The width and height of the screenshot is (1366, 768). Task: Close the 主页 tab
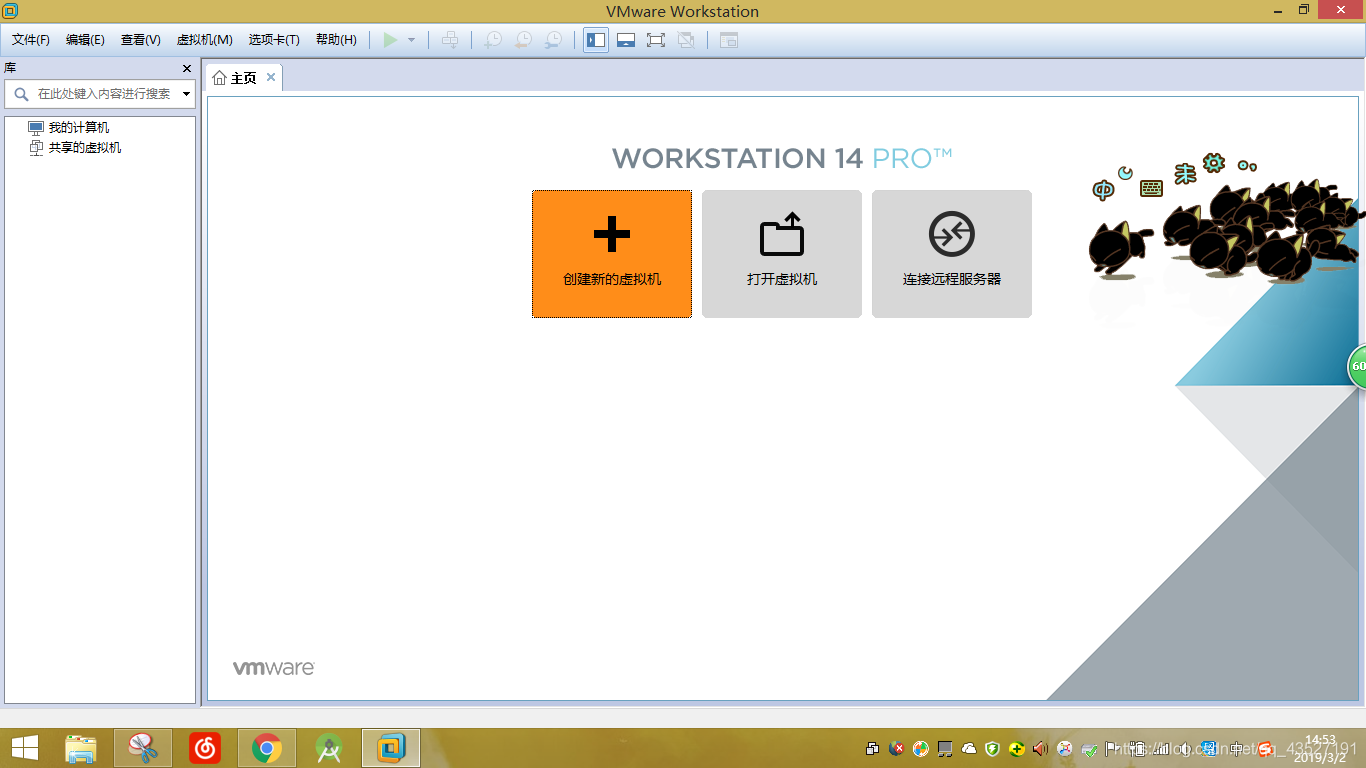pos(271,77)
